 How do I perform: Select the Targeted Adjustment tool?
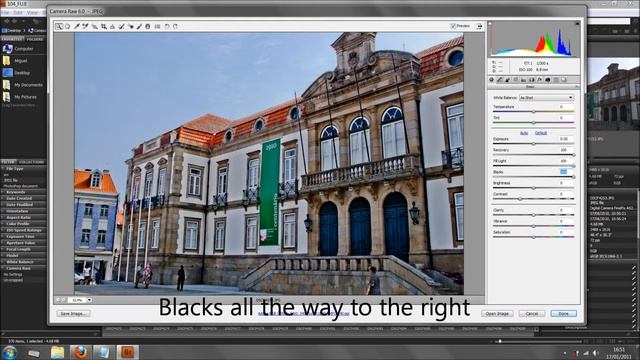(95, 27)
